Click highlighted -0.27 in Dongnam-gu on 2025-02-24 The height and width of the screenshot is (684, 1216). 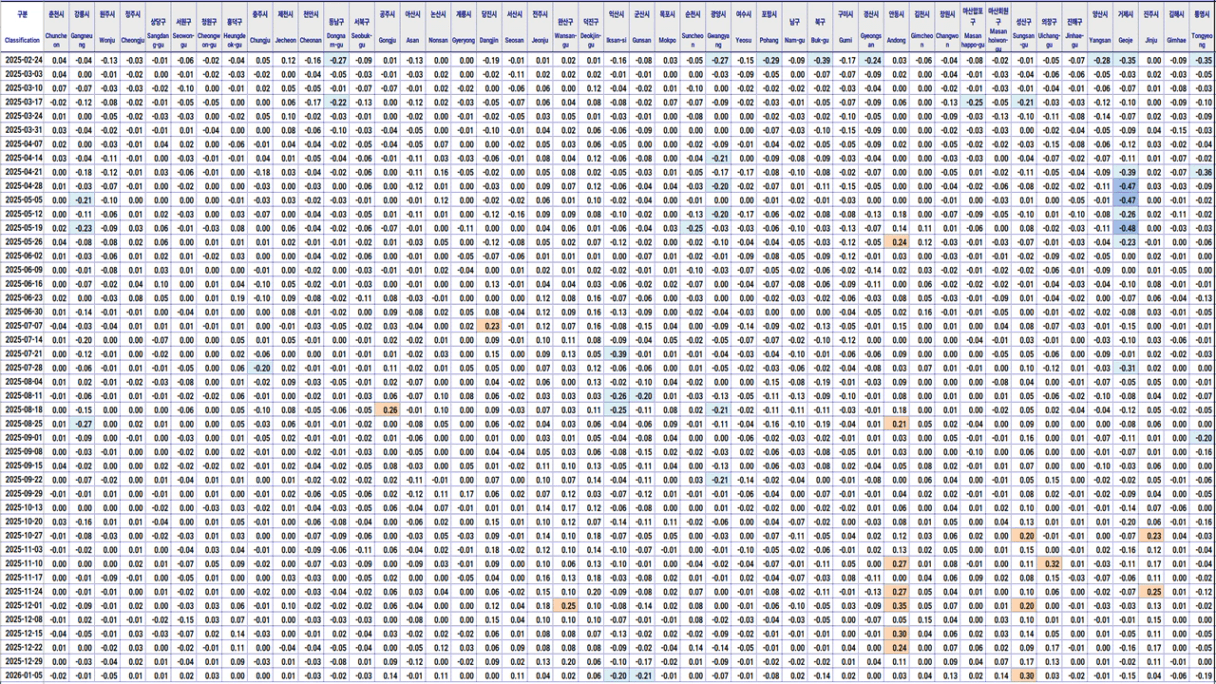338,61
